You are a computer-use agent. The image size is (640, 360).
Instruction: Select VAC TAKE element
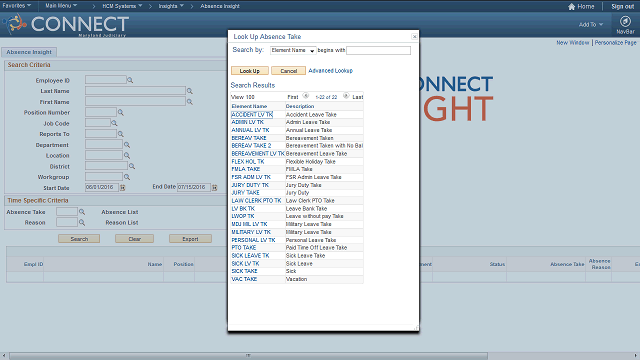point(244,279)
